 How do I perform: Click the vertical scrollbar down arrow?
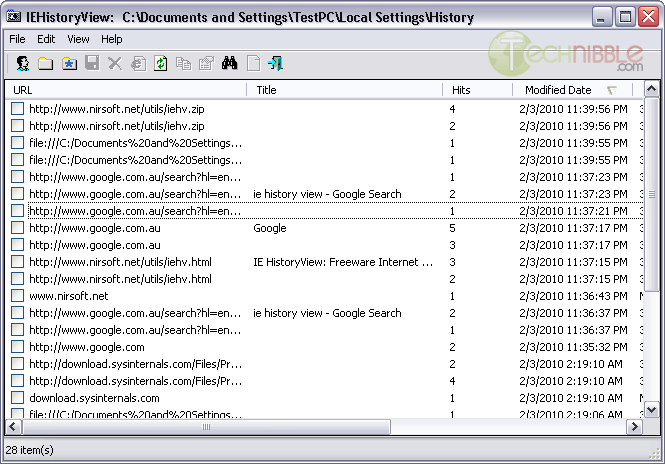[x=651, y=410]
